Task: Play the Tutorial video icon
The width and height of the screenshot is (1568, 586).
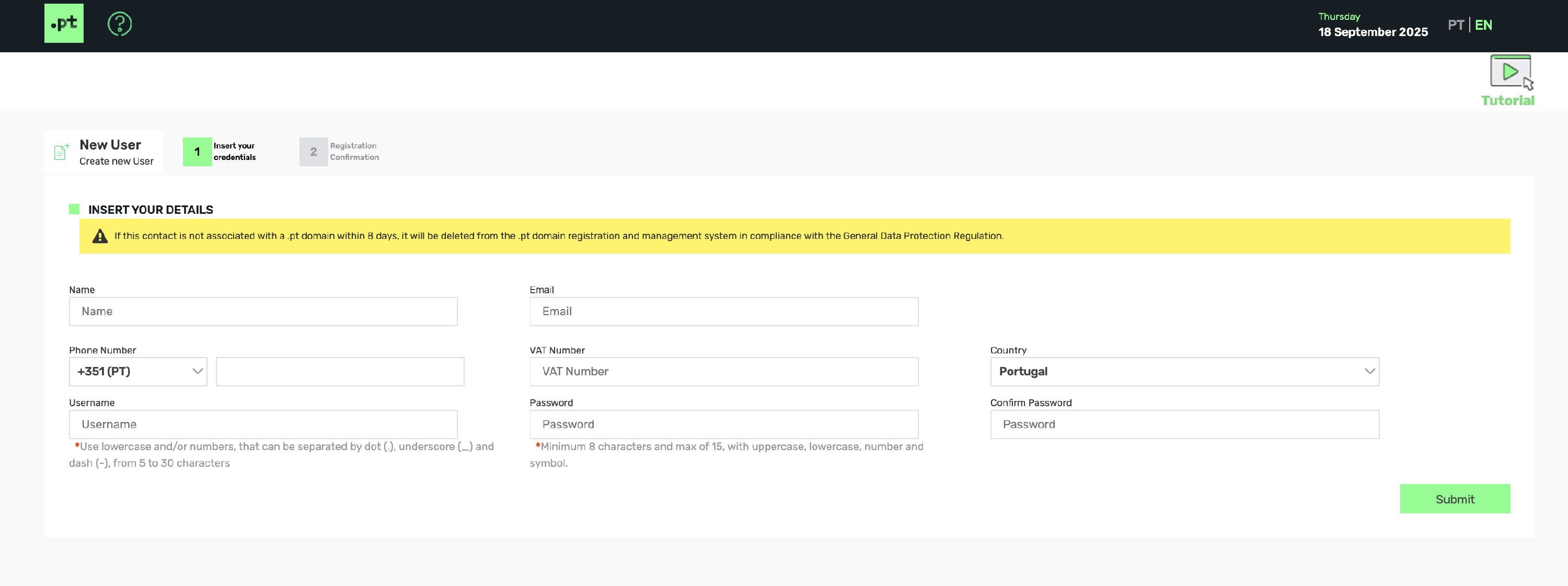Action: pos(1509,72)
